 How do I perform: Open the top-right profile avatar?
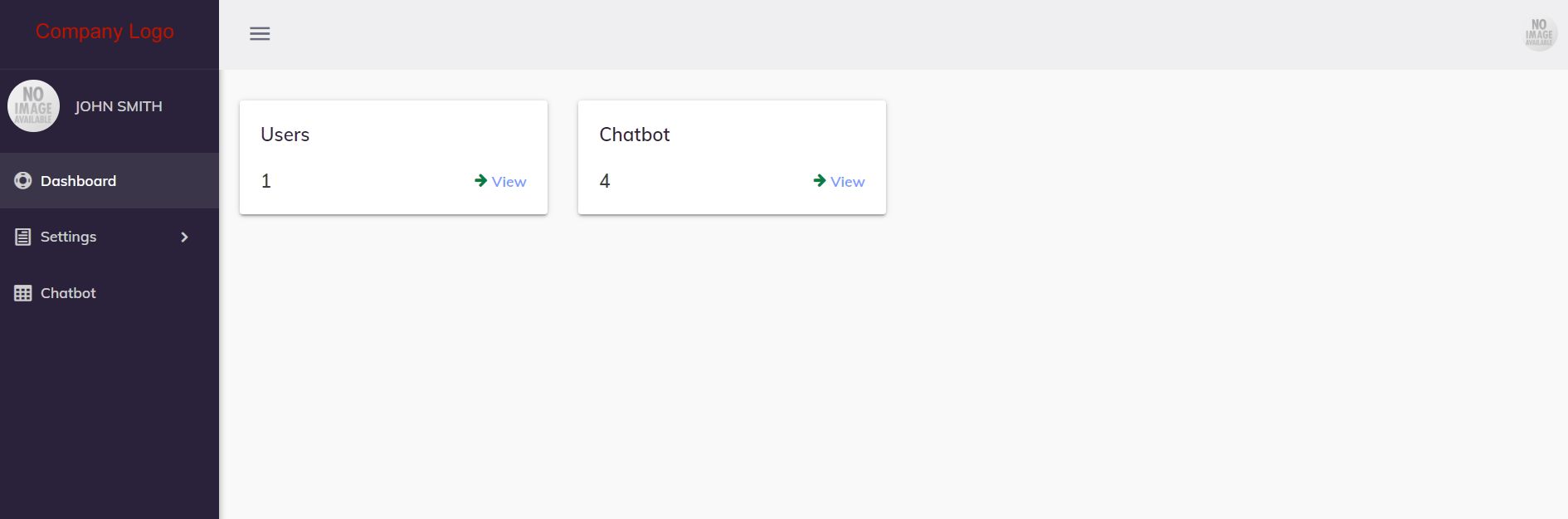pyautogui.click(x=1539, y=34)
